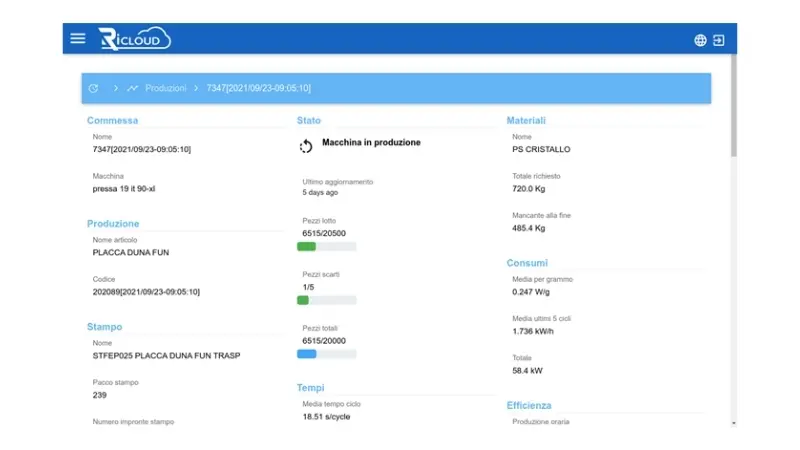
Task: Click the Pezzi scarti progress bar
Action: coord(327,301)
